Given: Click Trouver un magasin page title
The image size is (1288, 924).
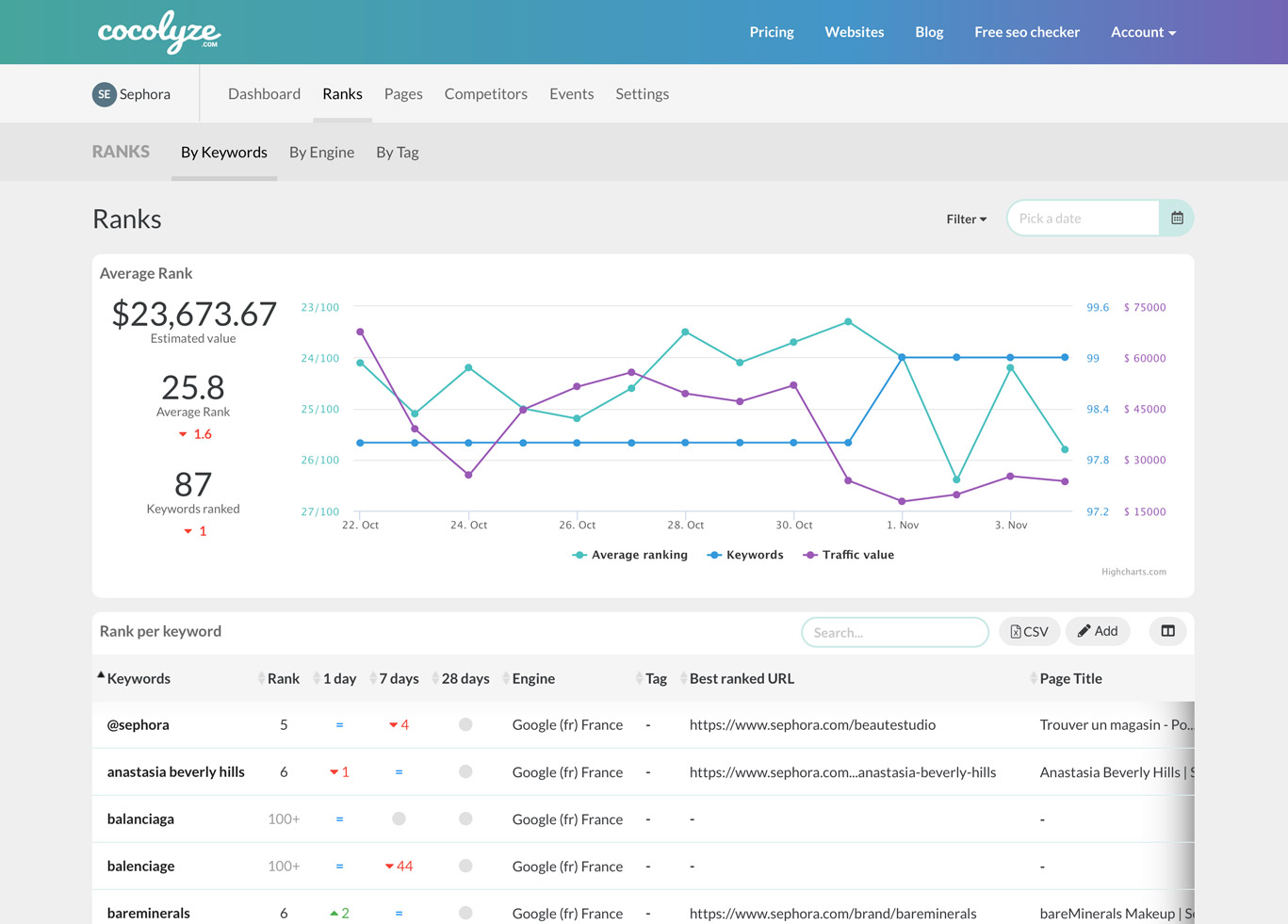Looking at the screenshot, I should [x=1117, y=725].
